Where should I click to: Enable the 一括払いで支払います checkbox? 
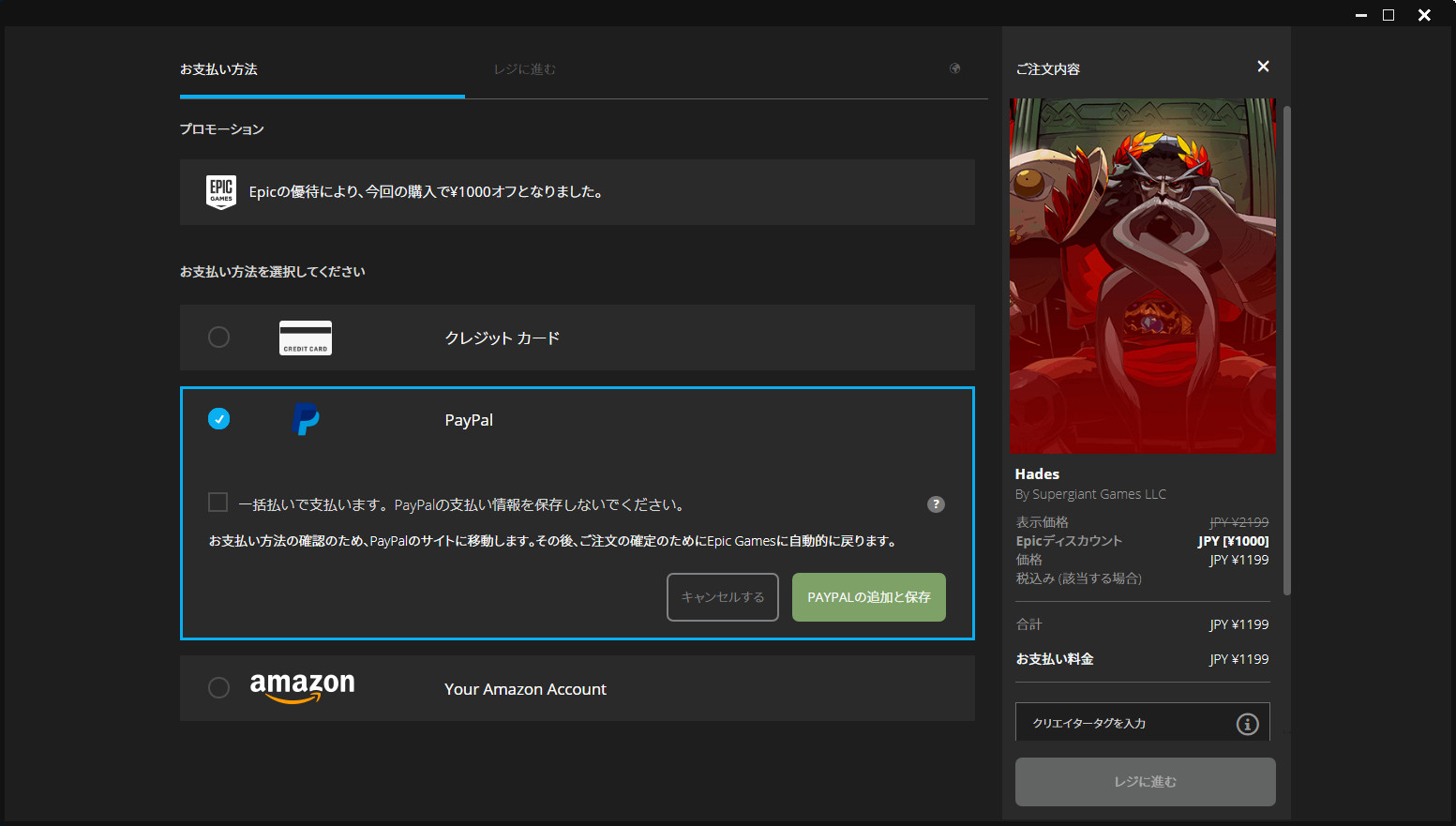point(218,503)
